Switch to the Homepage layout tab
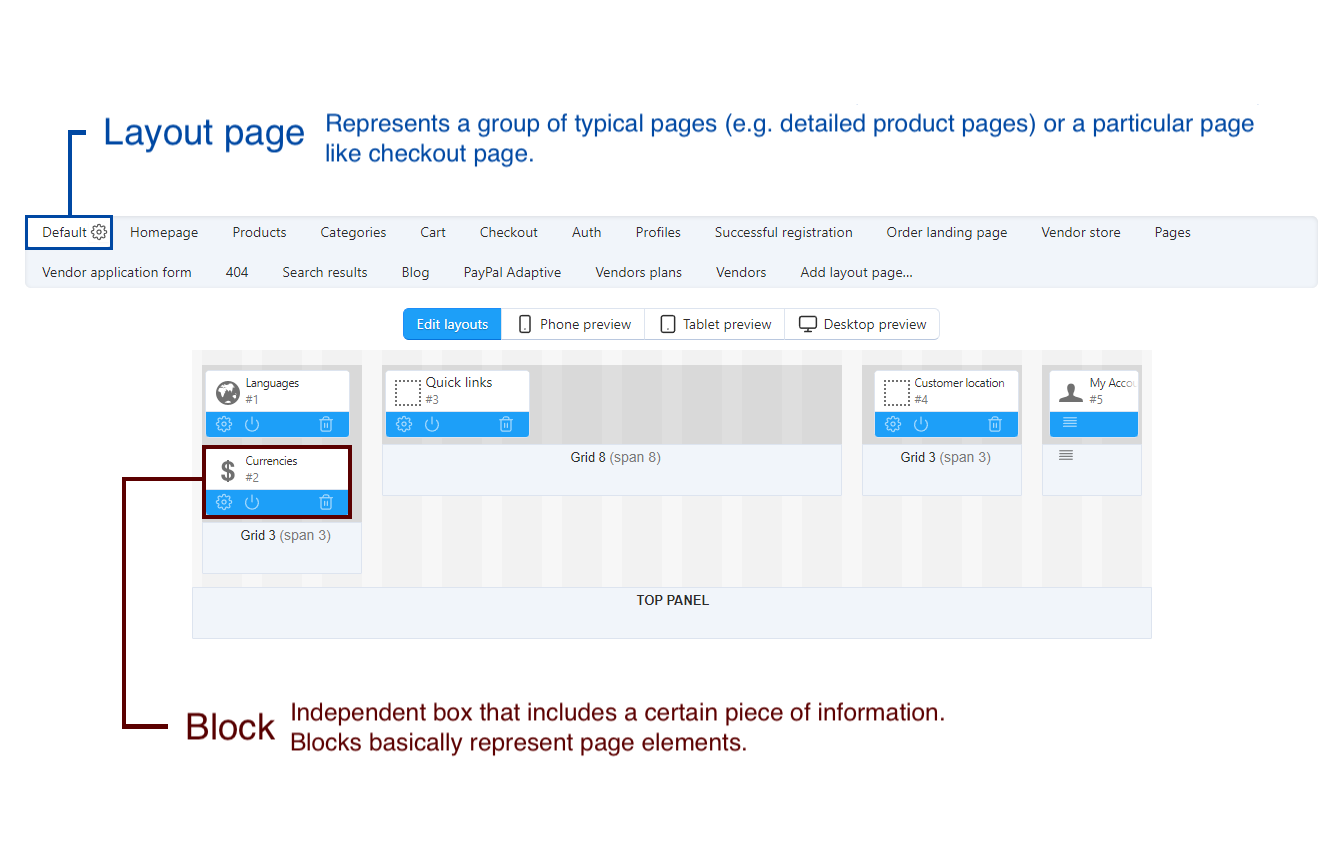Image resolution: width=1340 pixels, height=861 pixels. click(x=164, y=232)
